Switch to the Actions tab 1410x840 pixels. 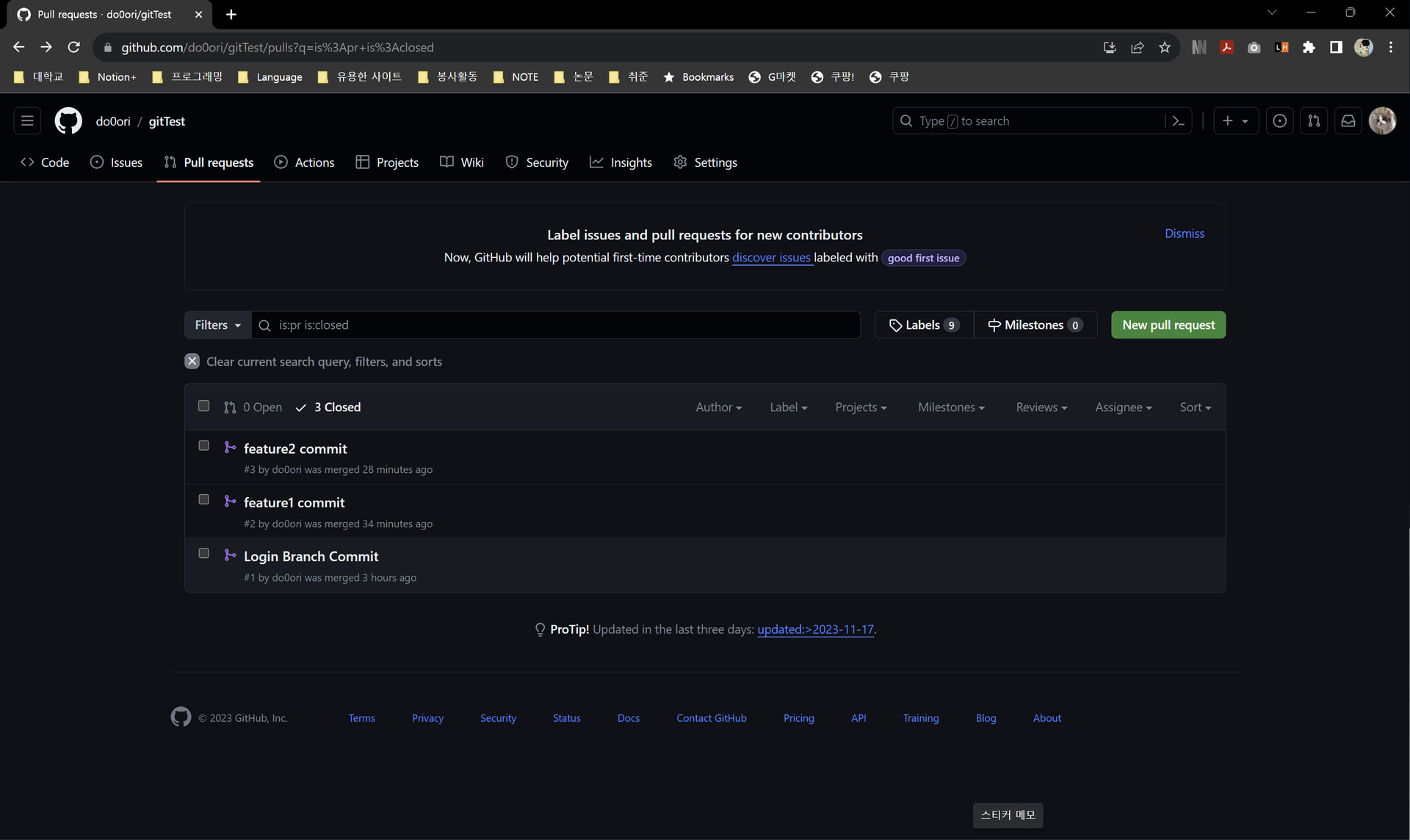(x=304, y=162)
